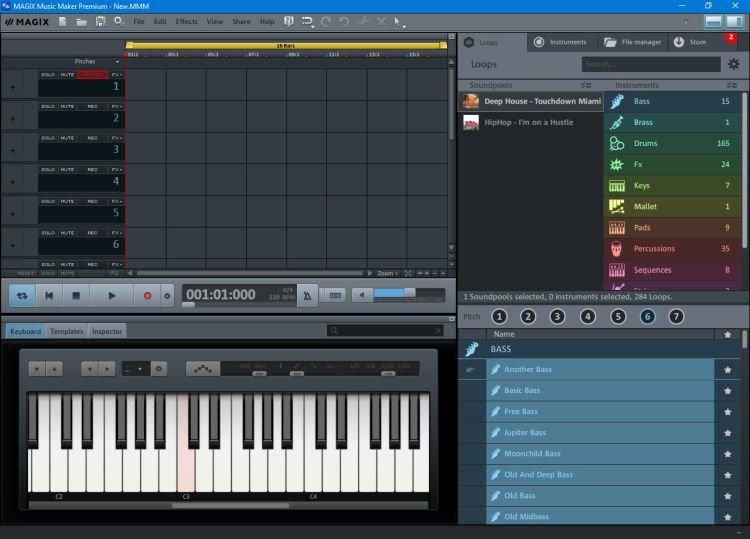Click the speaker mute icon by the volume slider
Screen dimensions: 750x539
(362, 296)
